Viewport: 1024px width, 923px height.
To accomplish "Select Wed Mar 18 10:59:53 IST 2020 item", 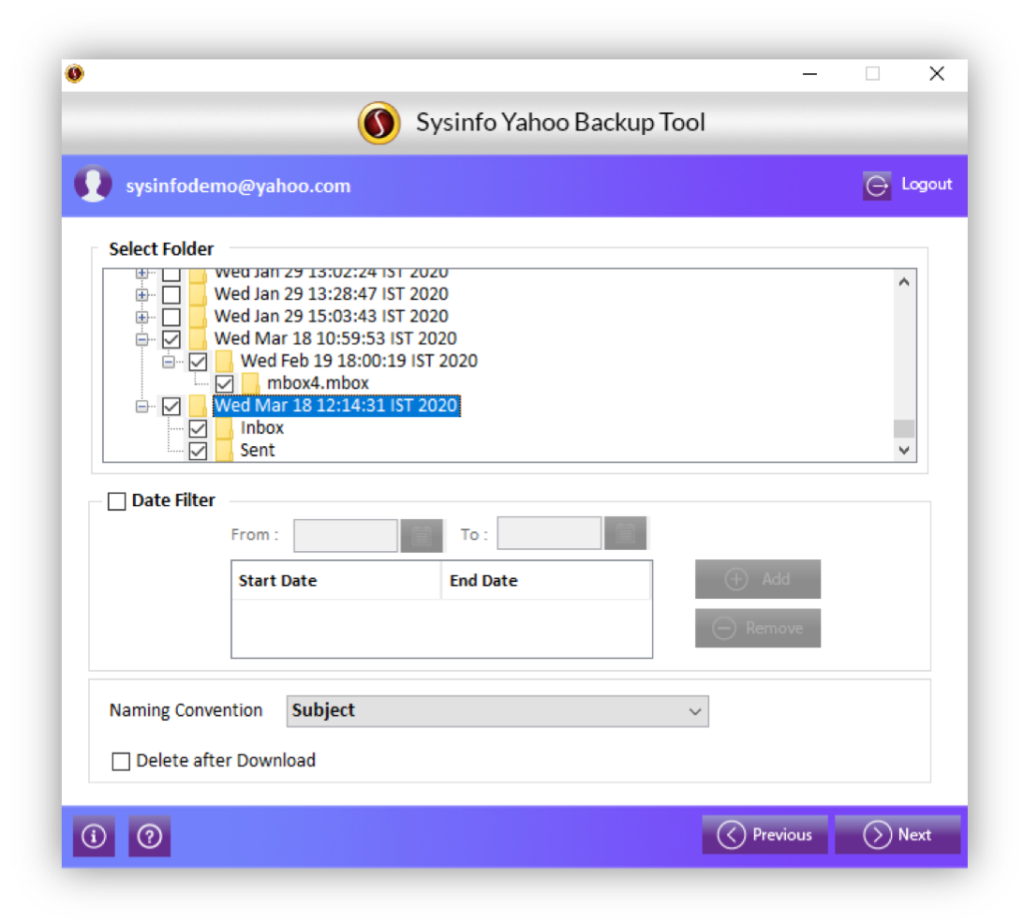I will point(336,338).
